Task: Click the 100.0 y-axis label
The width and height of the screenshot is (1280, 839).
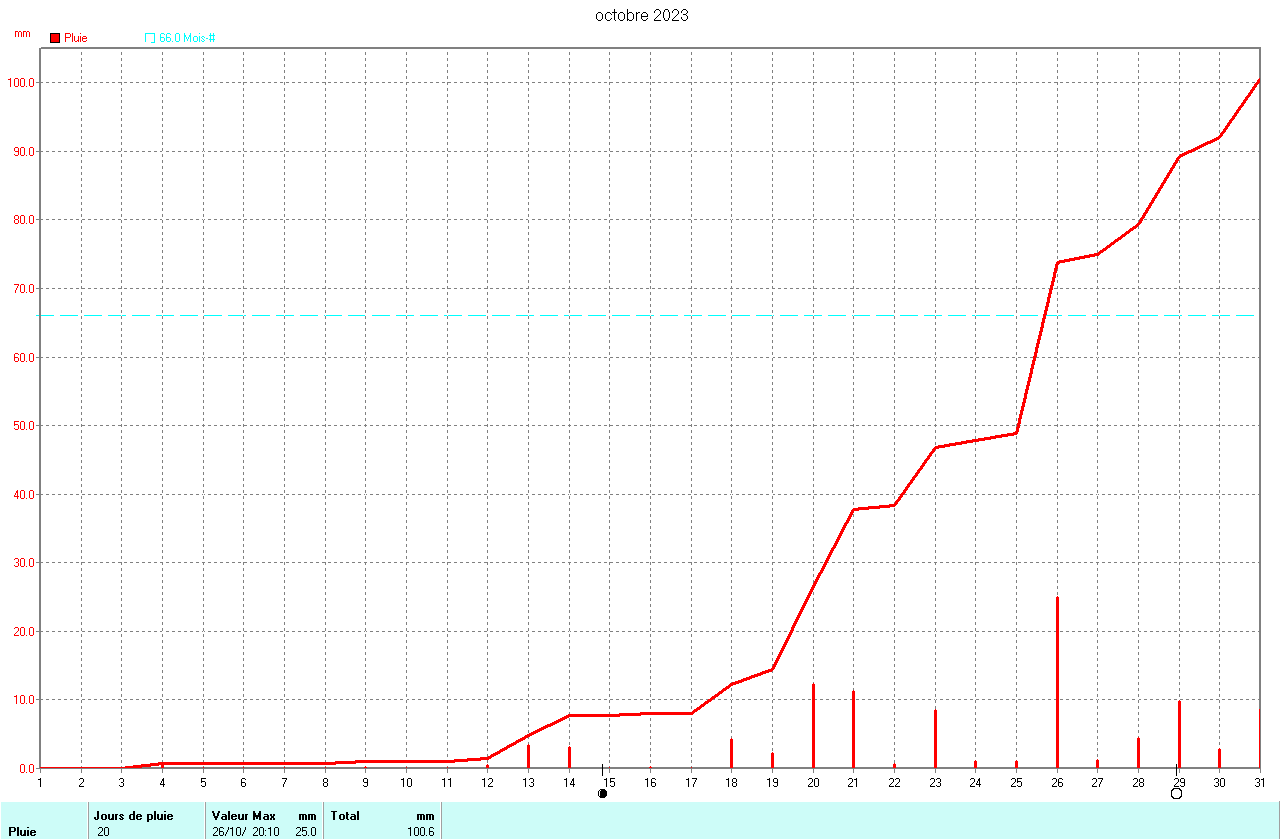Action: pos(20,83)
